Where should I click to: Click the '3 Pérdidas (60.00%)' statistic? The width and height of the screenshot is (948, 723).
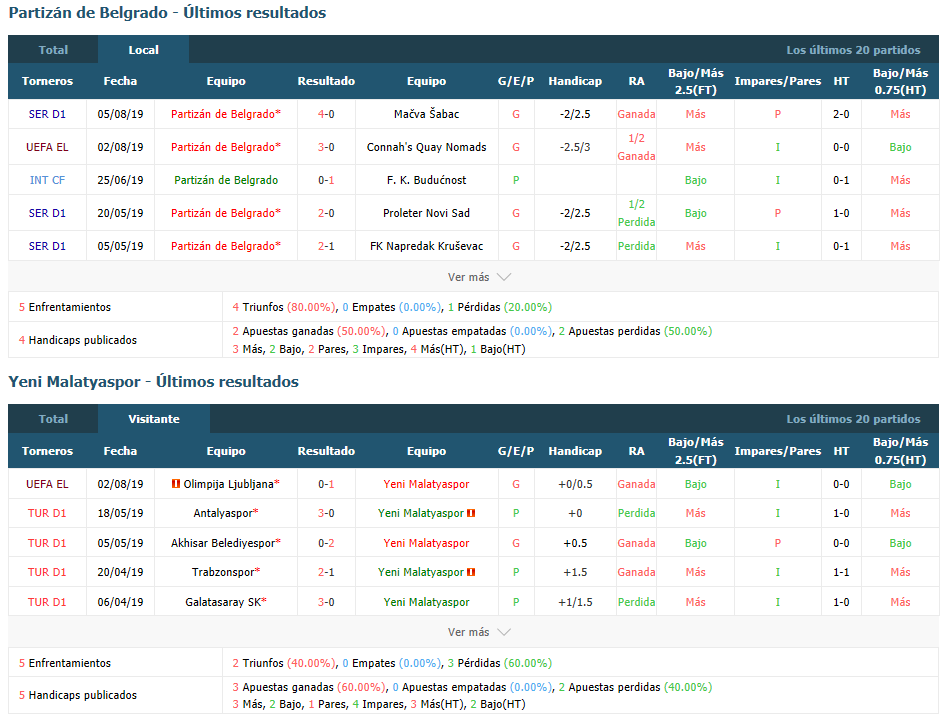pos(500,663)
